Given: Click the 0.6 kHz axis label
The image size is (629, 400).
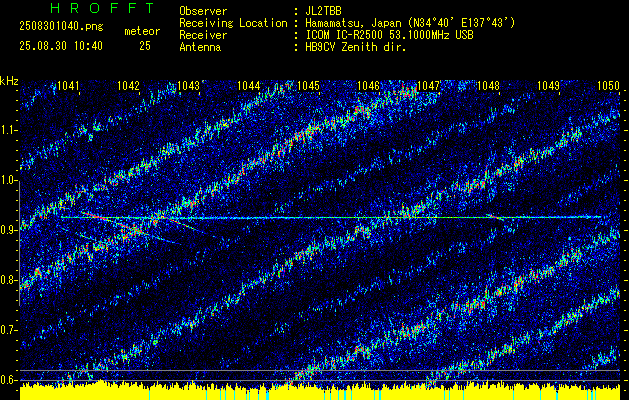Looking at the screenshot, I should point(9,380).
